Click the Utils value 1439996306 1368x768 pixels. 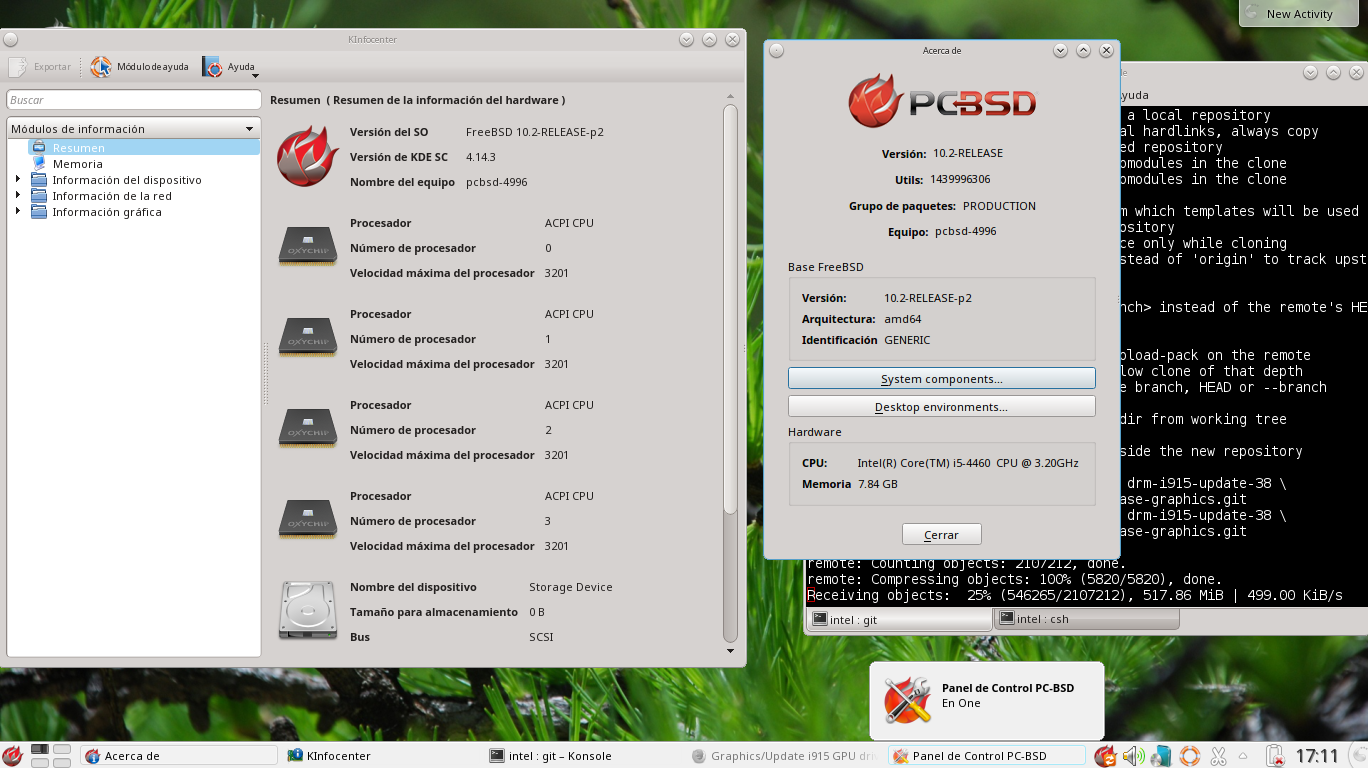tap(961, 180)
